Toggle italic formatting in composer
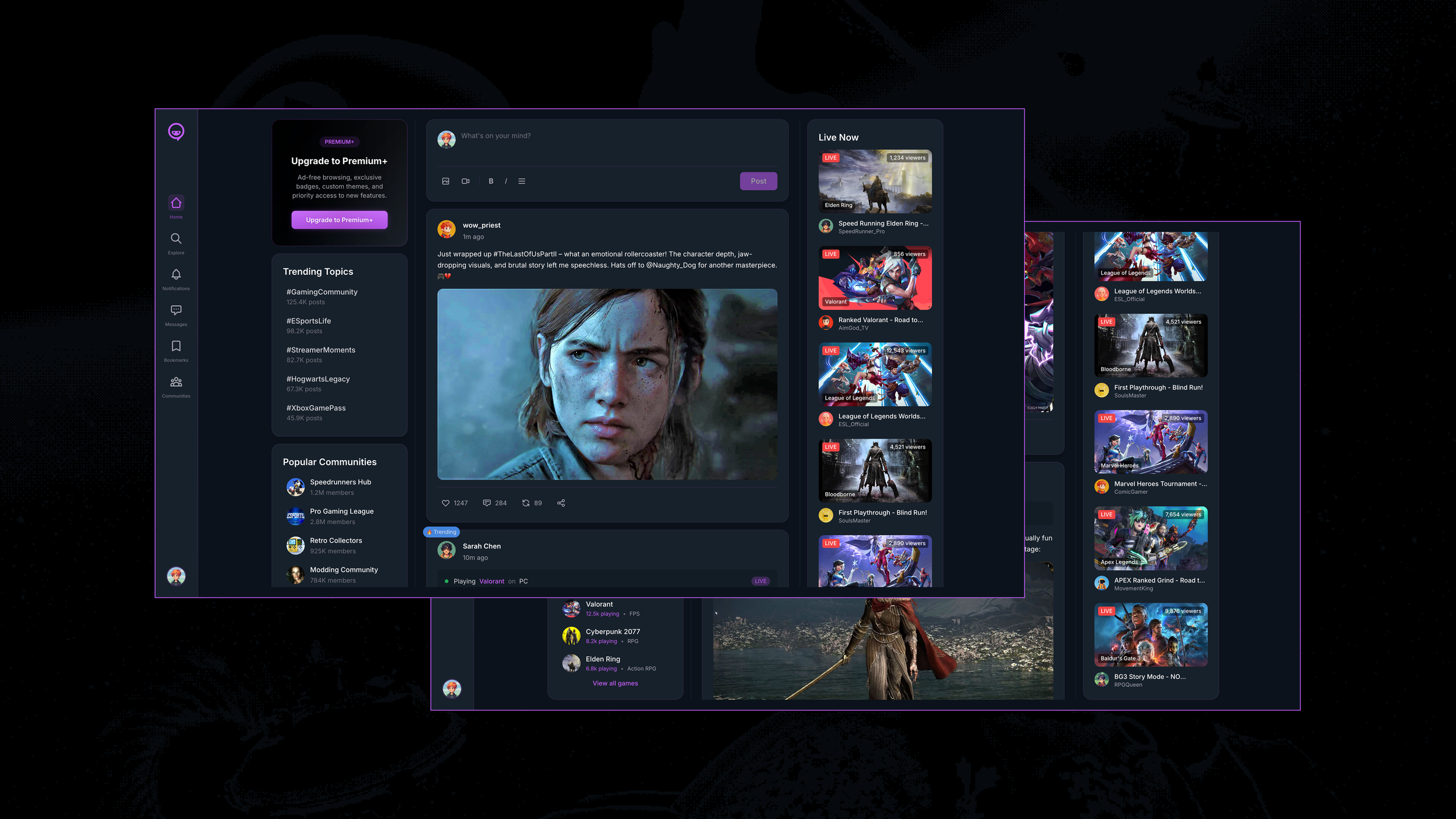 click(506, 181)
